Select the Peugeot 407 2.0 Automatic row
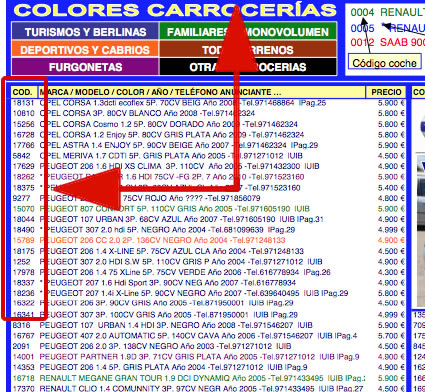The height and width of the screenshot is (392, 425). (208, 336)
